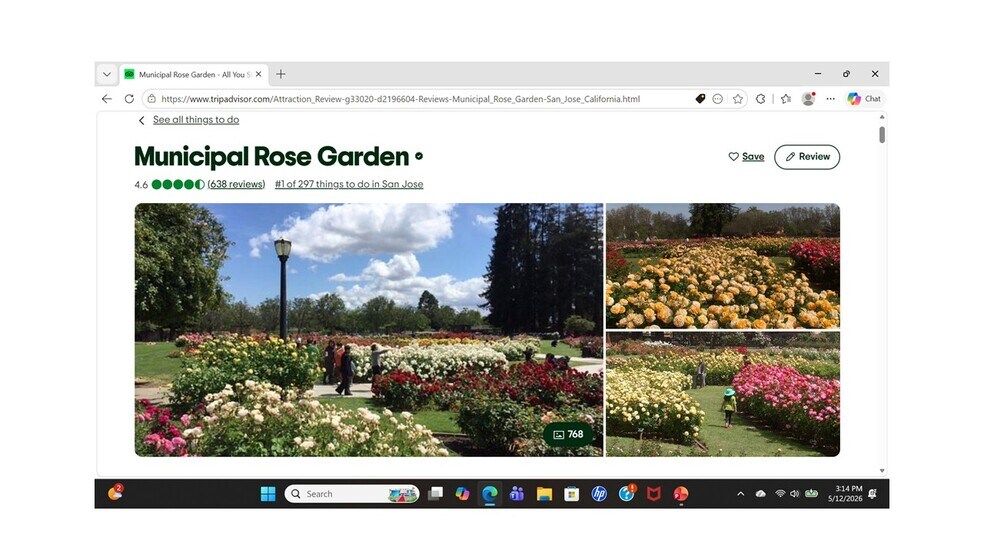This screenshot has width=984, height=554.
Task: Open the large rose garden lamp post photo
Action: pos(368,329)
